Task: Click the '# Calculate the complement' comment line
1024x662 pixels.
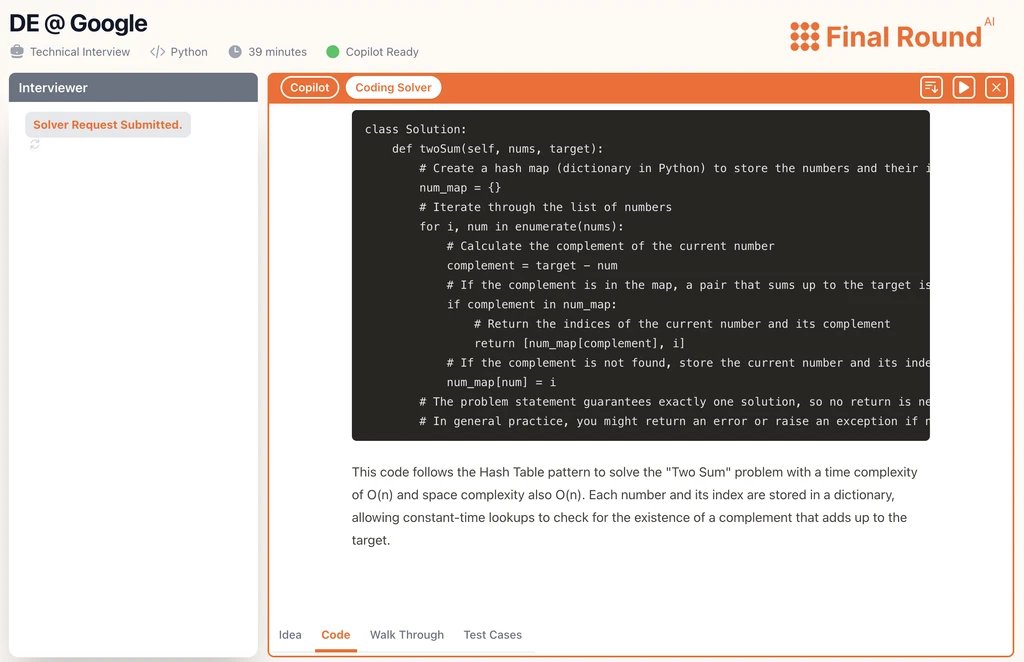Action: pos(611,246)
